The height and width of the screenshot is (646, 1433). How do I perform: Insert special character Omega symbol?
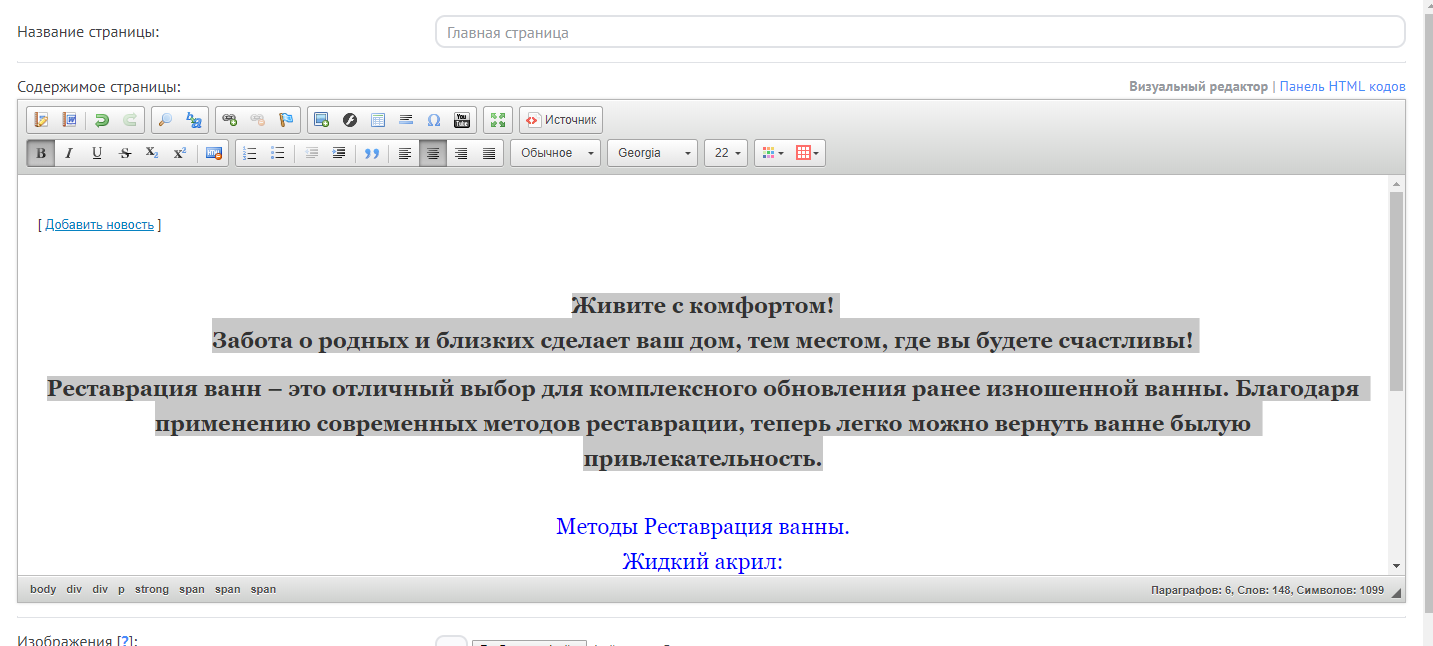(x=434, y=120)
